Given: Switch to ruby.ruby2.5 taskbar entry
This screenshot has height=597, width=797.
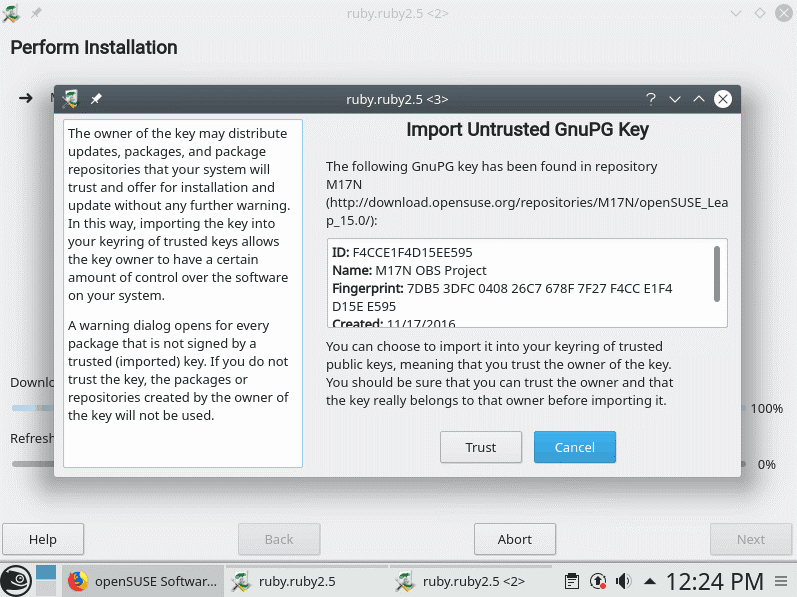Looking at the screenshot, I should [x=306, y=581].
